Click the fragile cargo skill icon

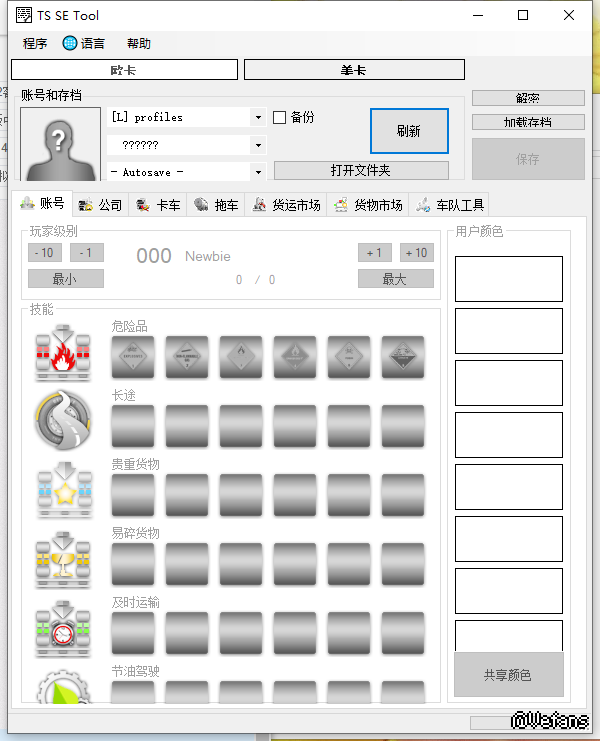pyautogui.click(x=63, y=557)
